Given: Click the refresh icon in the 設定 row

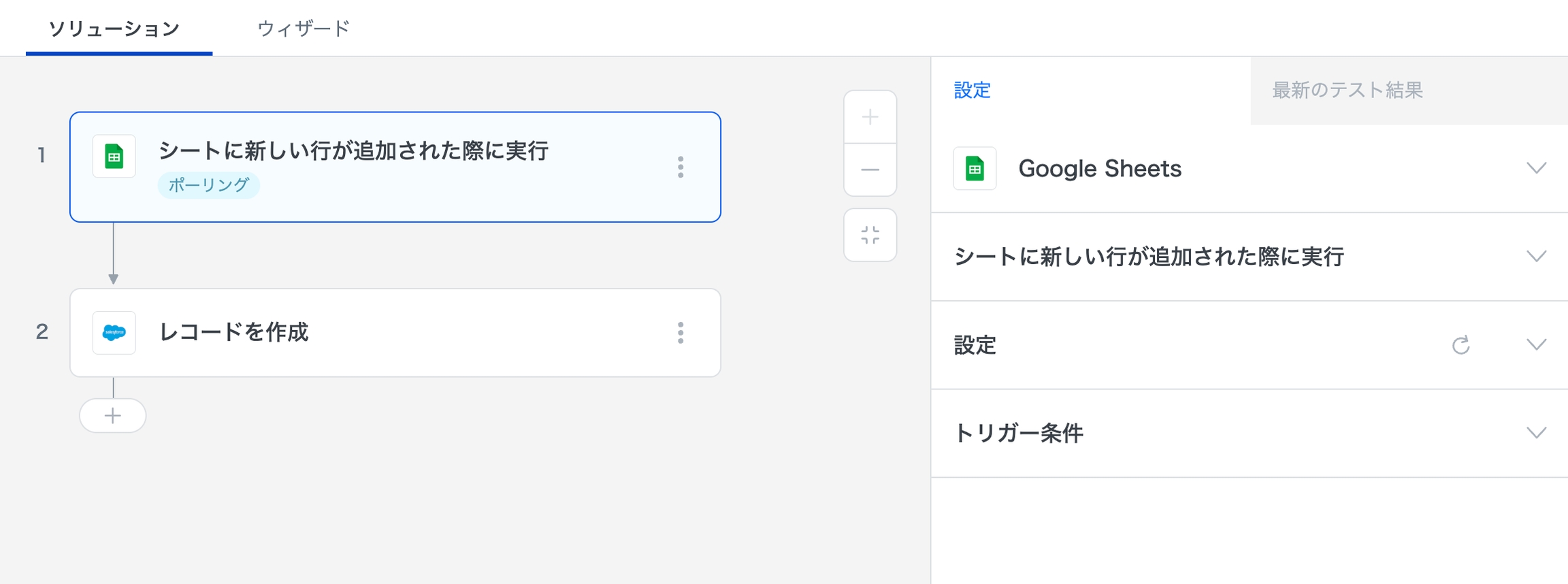Looking at the screenshot, I should 1460,345.
